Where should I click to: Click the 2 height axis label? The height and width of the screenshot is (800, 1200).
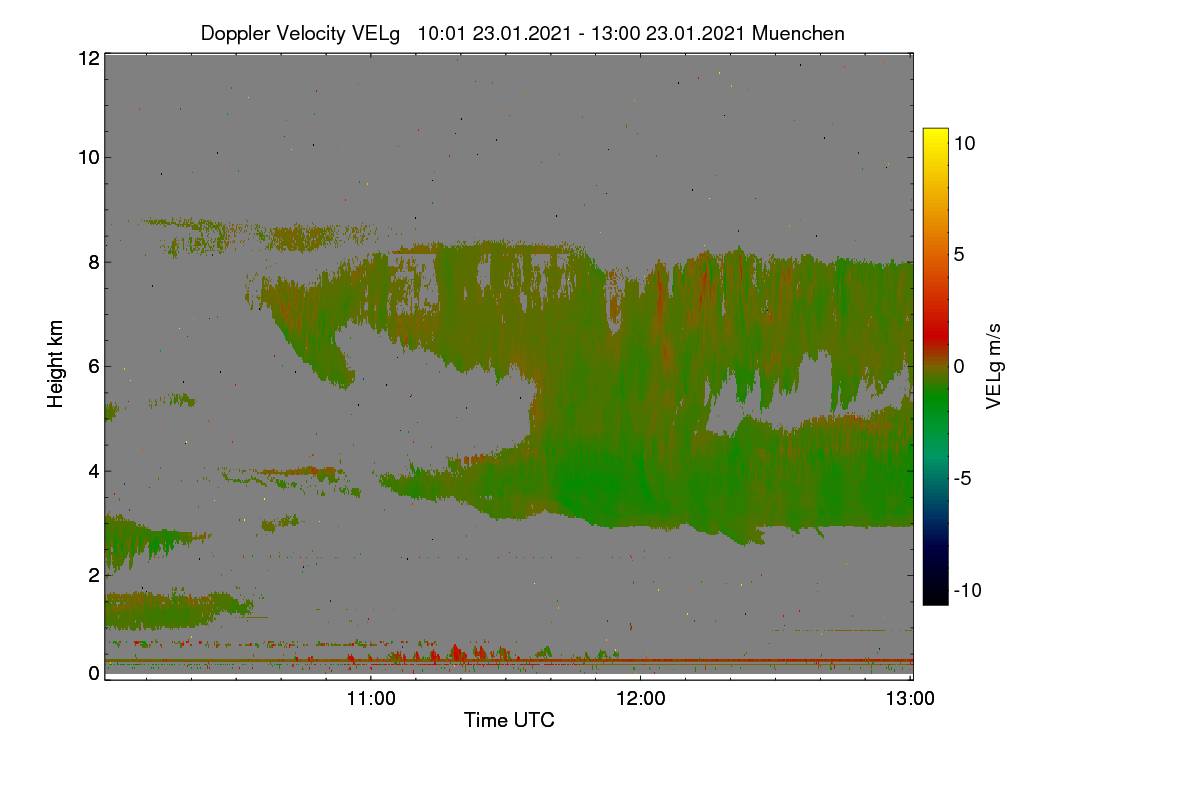94,575
